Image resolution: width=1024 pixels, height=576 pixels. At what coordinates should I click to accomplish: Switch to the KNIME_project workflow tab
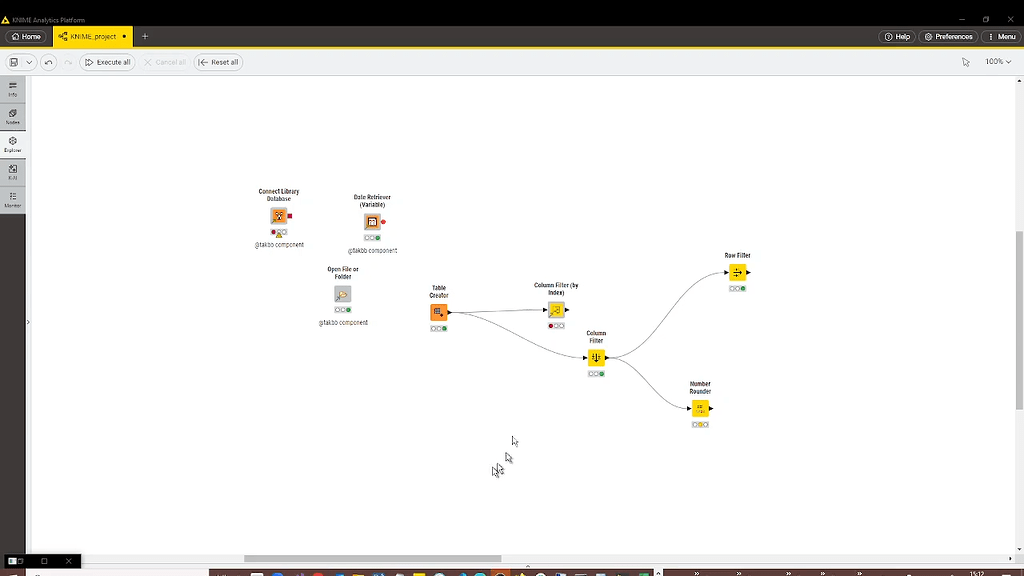(x=91, y=36)
